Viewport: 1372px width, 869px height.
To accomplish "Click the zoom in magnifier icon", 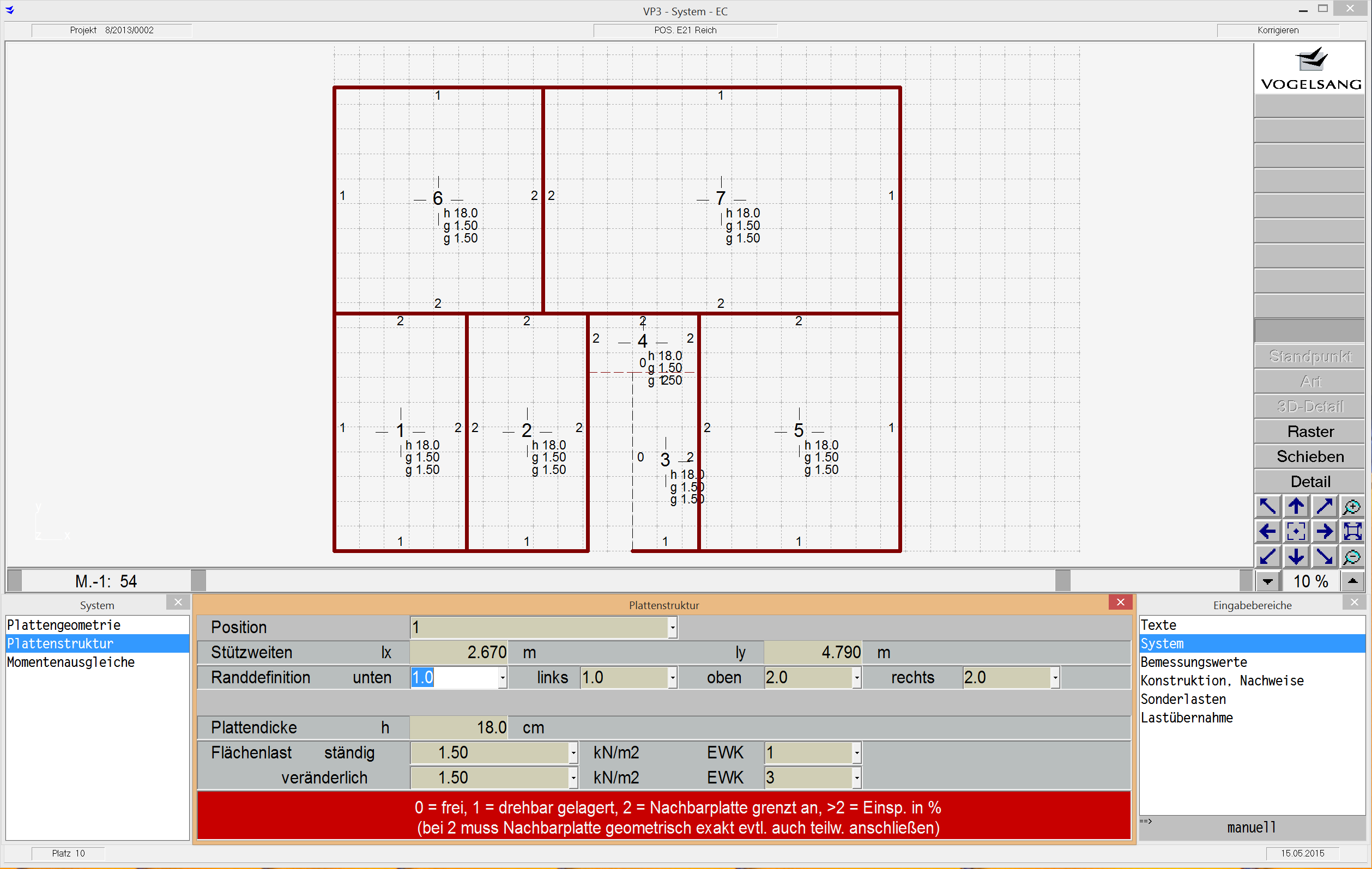I will tap(1352, 506).
